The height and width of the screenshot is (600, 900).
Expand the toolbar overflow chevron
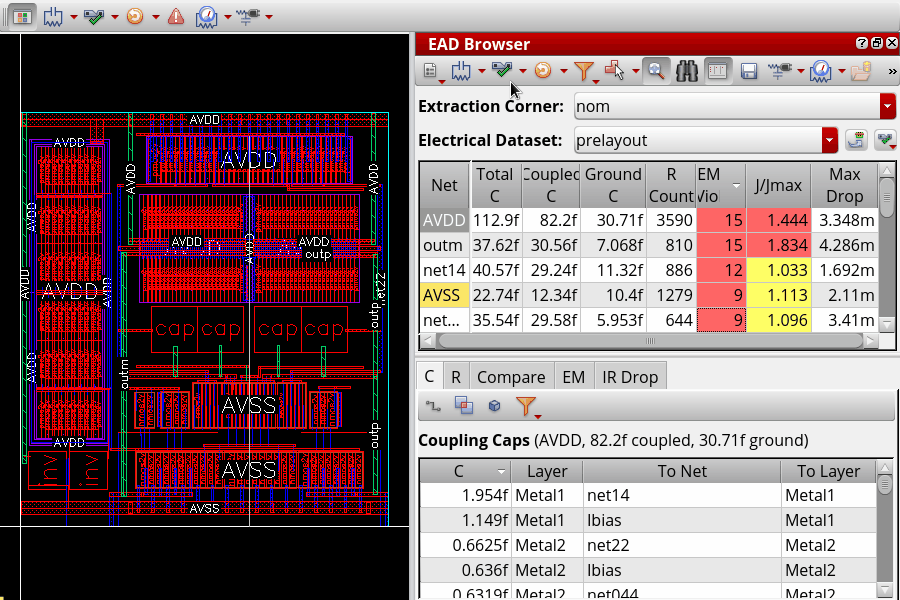click(x=892, y=71)
